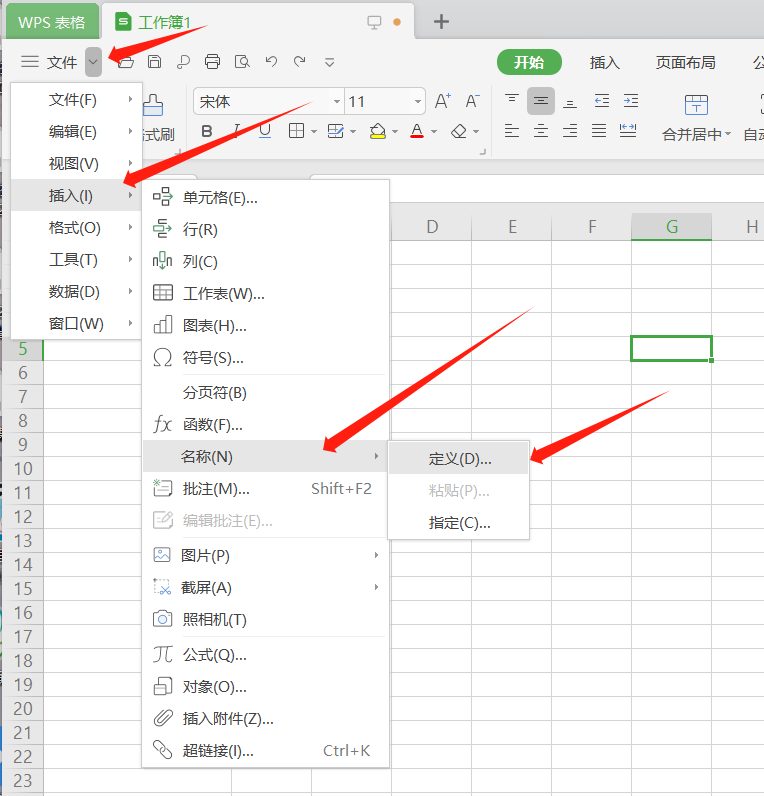Image resolution: width=764 pixels, height=796 pixels.
Task: Select column header E
Action: tap(512, 227)
